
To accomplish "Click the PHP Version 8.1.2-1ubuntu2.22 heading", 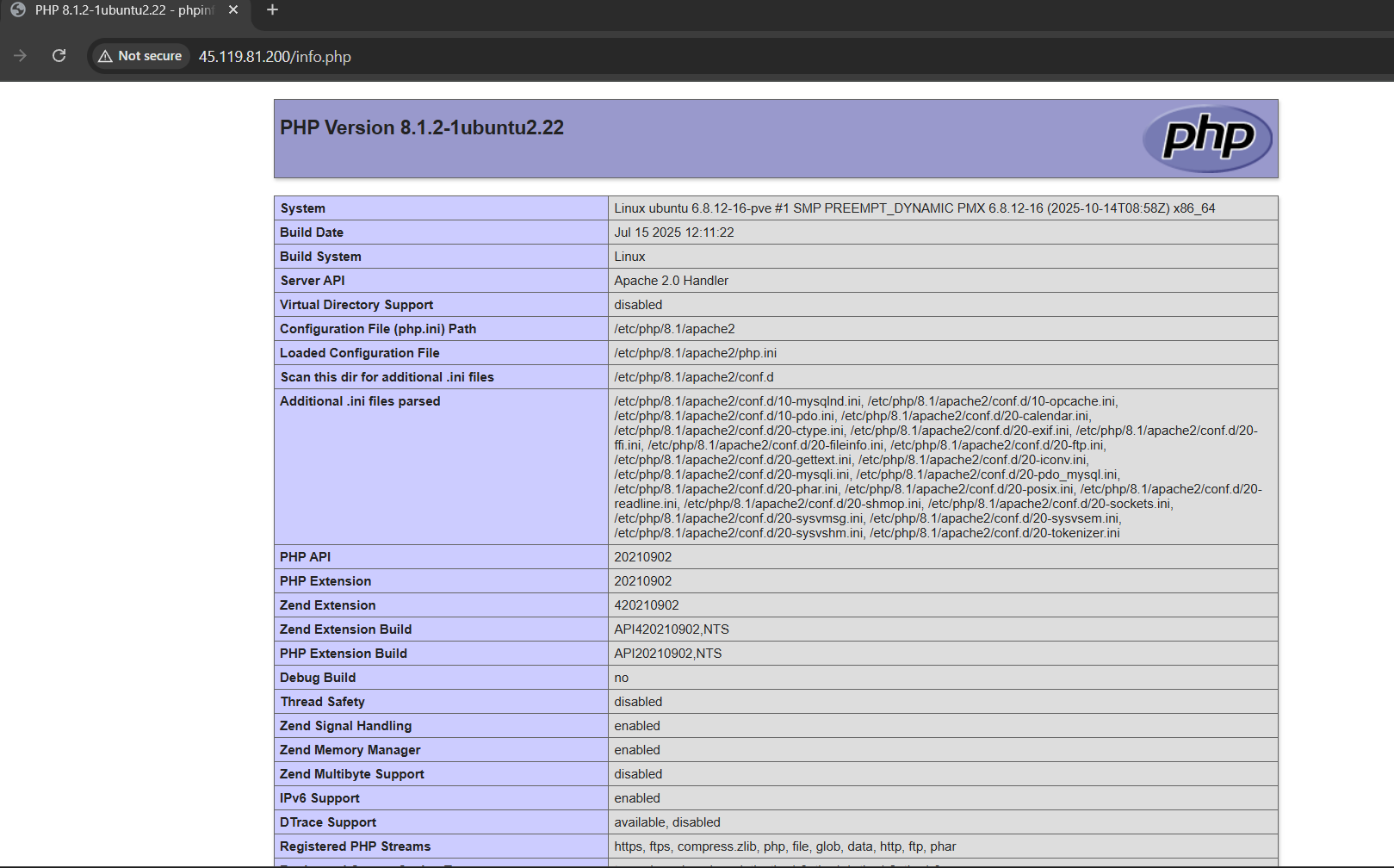I will pos(422,127).
